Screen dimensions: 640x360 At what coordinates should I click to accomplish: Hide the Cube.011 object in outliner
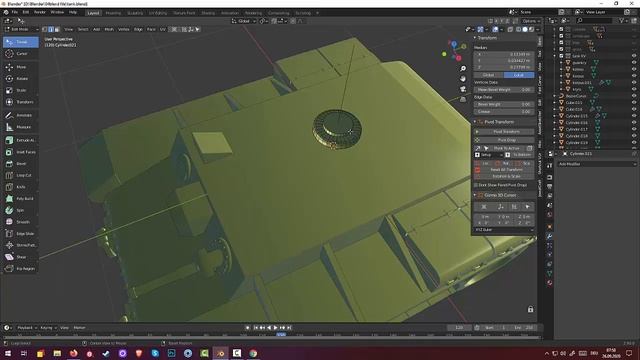point(634,103)
